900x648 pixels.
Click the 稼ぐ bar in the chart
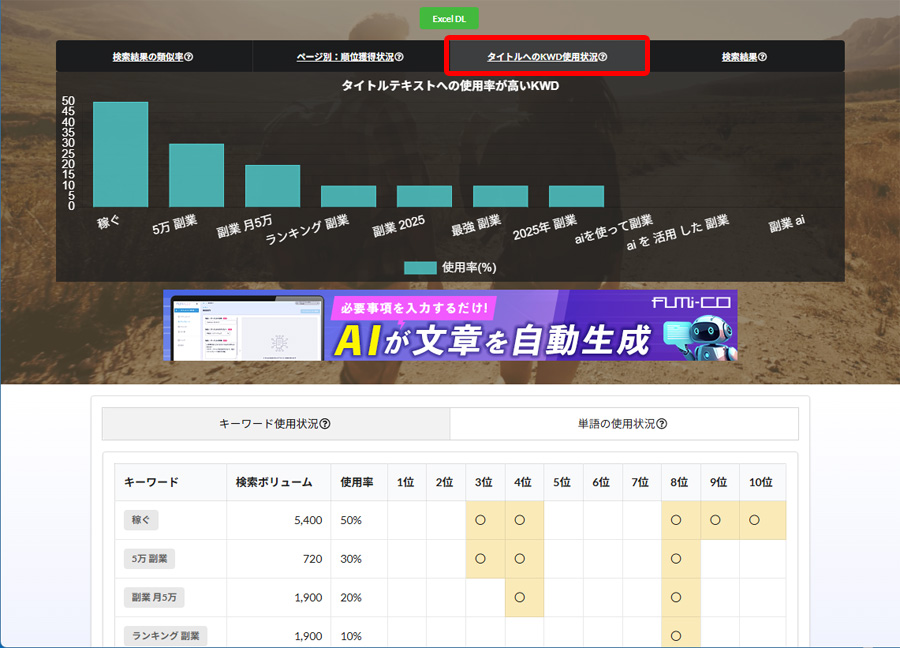coord(120,154)
